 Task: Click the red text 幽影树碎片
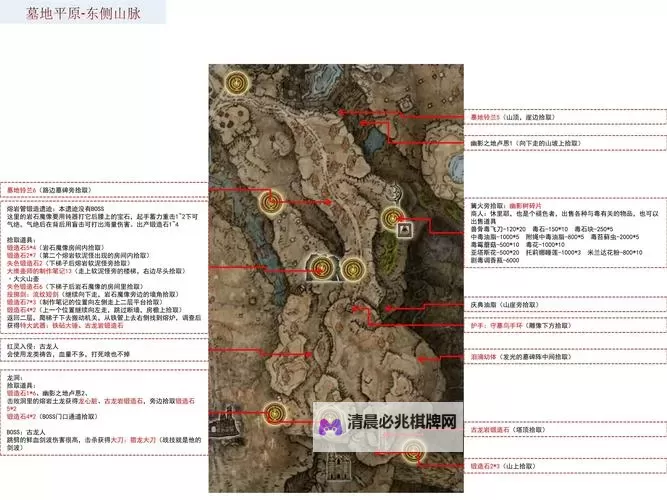(525, 206)
